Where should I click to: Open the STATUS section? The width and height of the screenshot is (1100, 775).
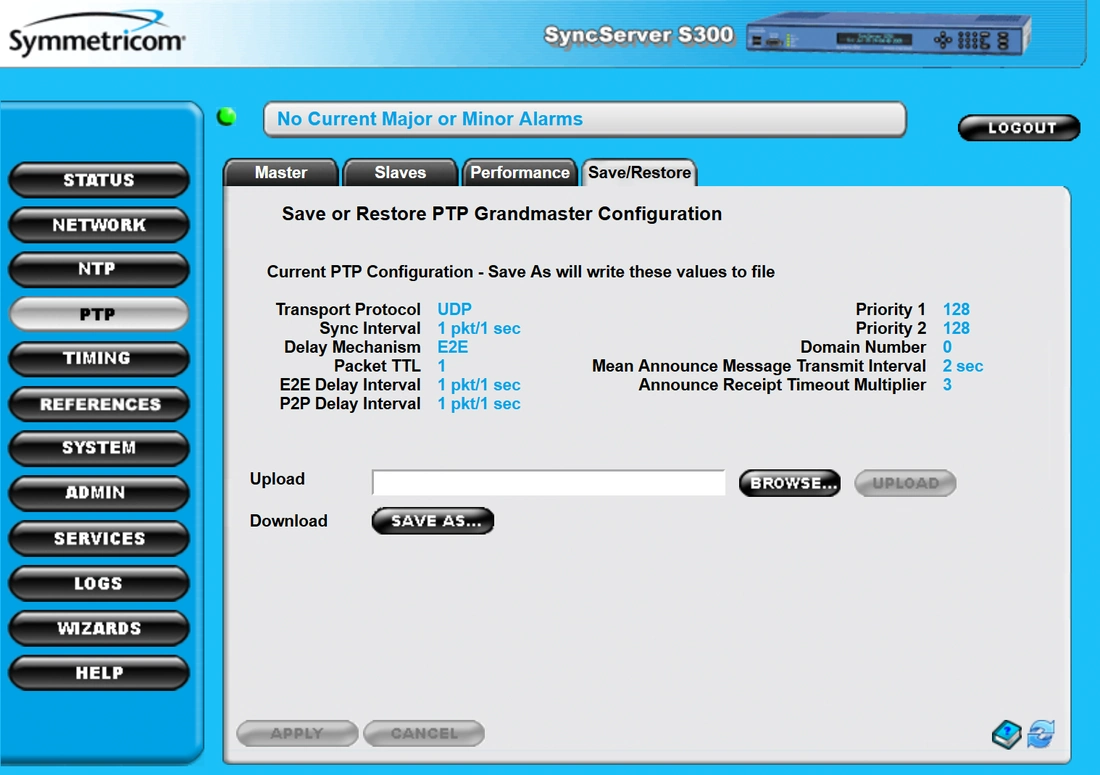(99, 180)
